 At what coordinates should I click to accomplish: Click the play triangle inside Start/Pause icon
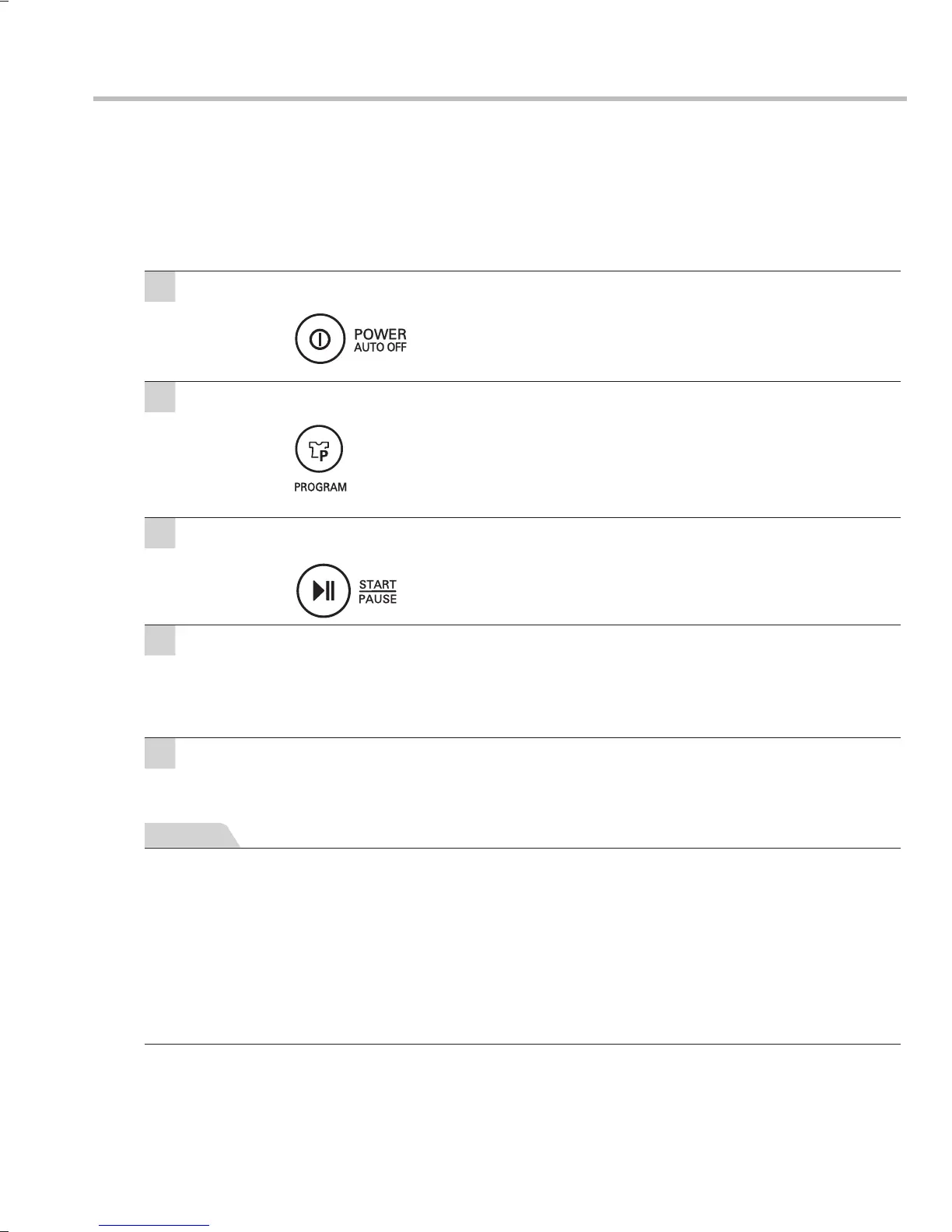pyautogui.click(x=318, y=591)
